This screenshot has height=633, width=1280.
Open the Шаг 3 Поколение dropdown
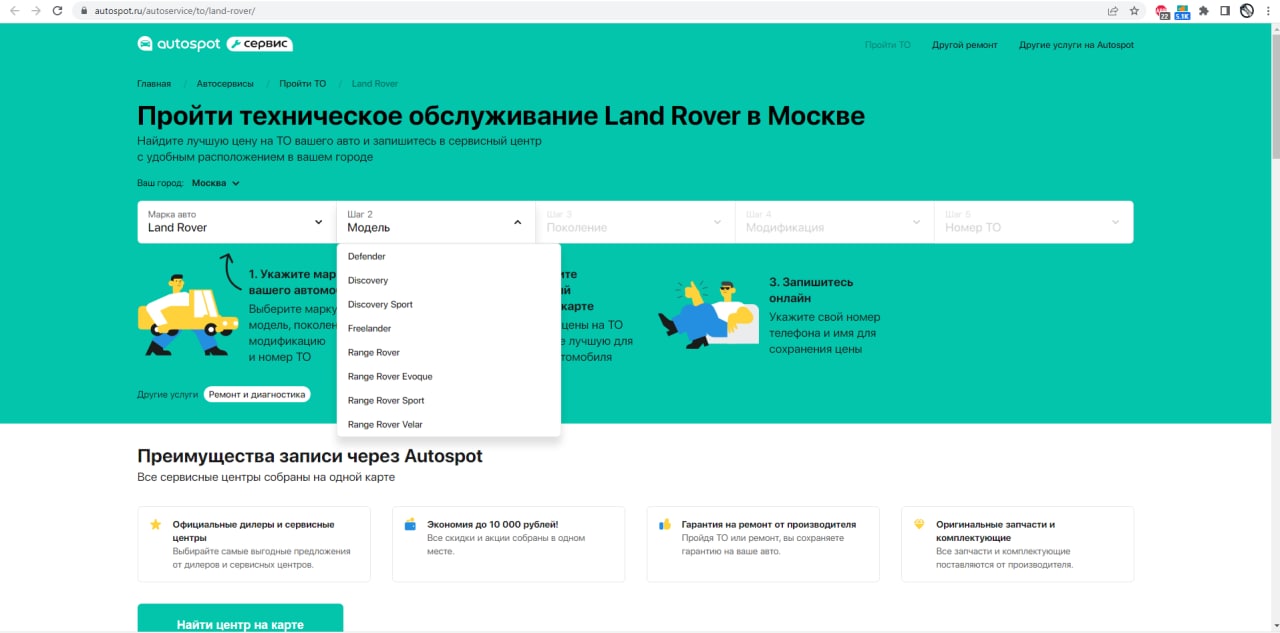click(x=635, y=222)
